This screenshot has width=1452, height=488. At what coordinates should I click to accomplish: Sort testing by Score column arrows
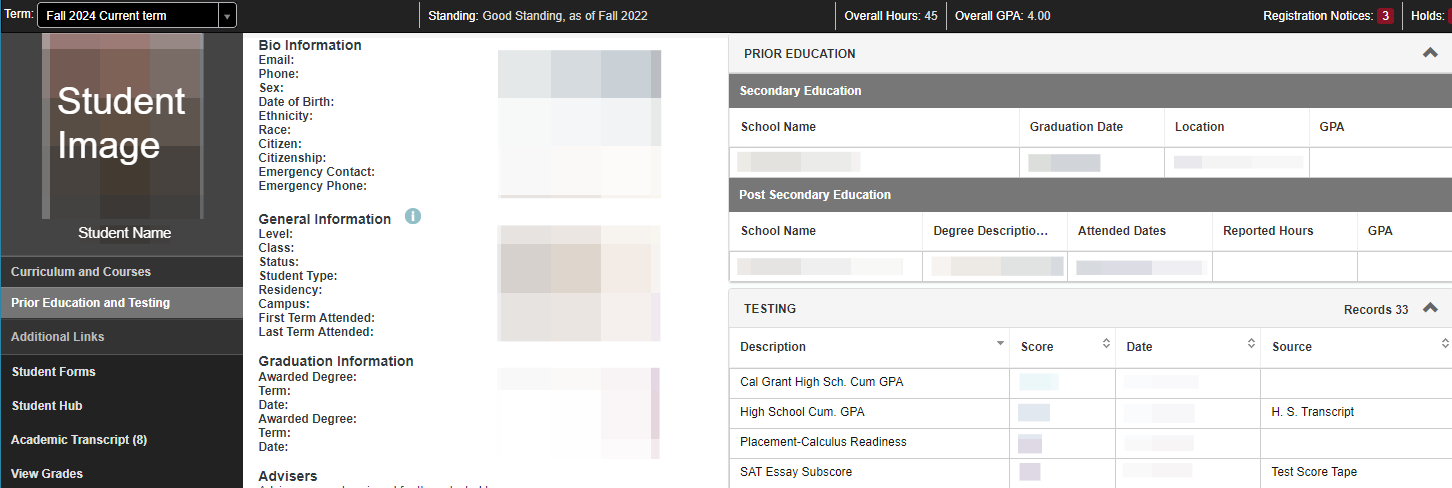(1106, 344)
